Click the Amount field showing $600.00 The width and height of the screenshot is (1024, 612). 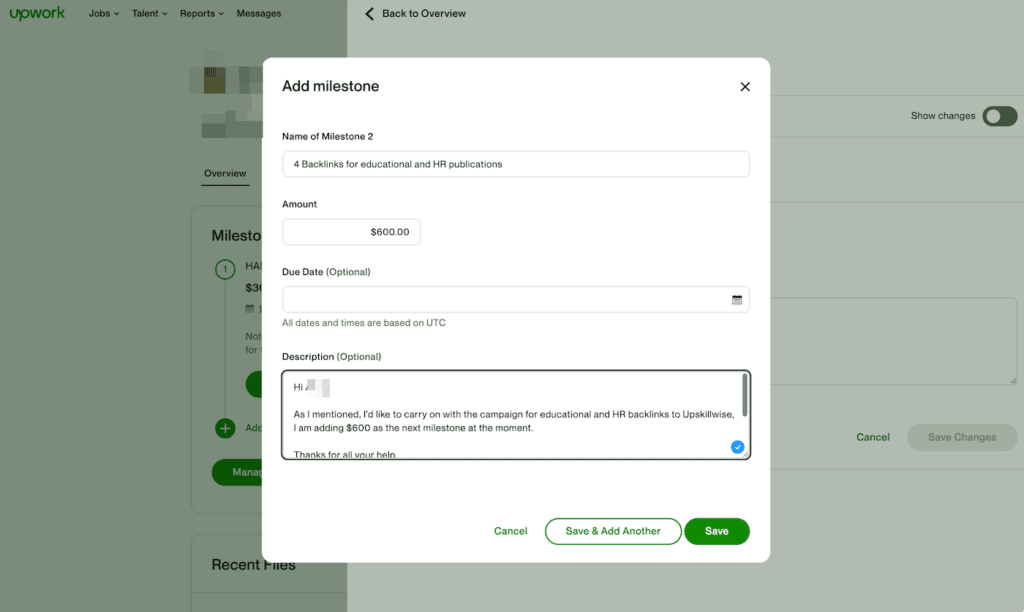(x=351, y=232)
